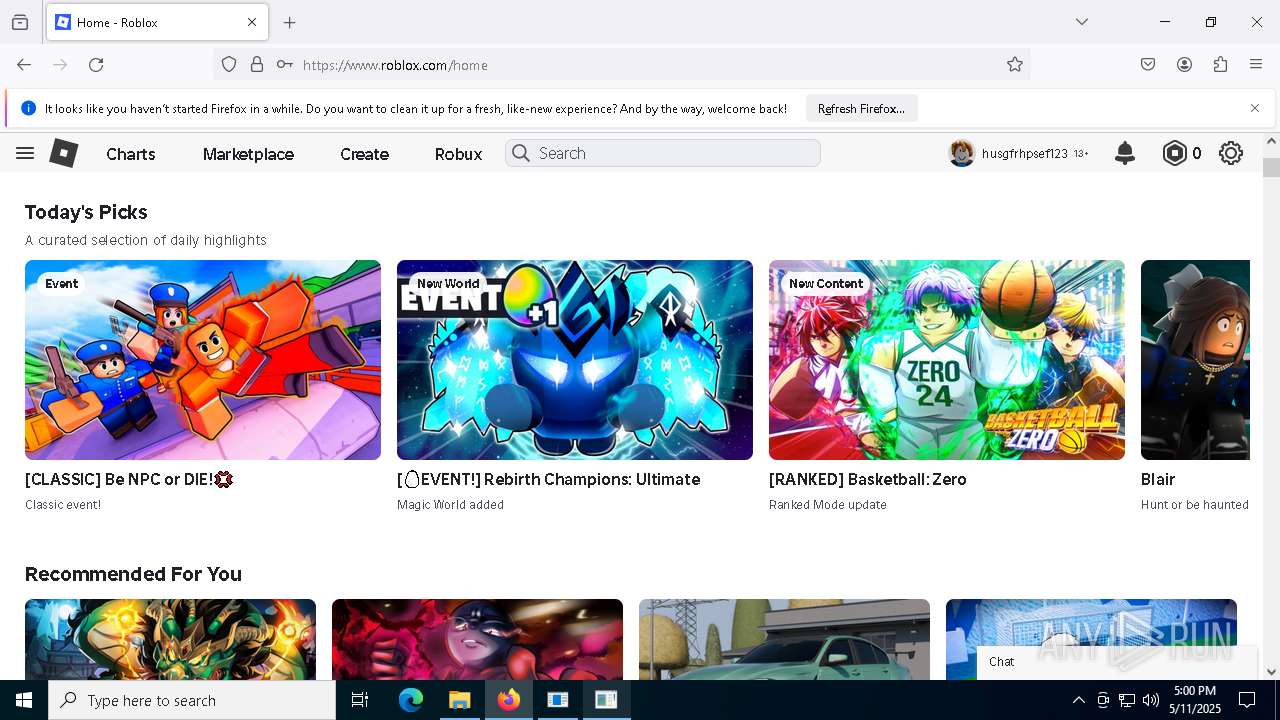The image size is (1280, 720).
Task: Click the Windows taskbar search box
Action: click(x=192, y=700)
